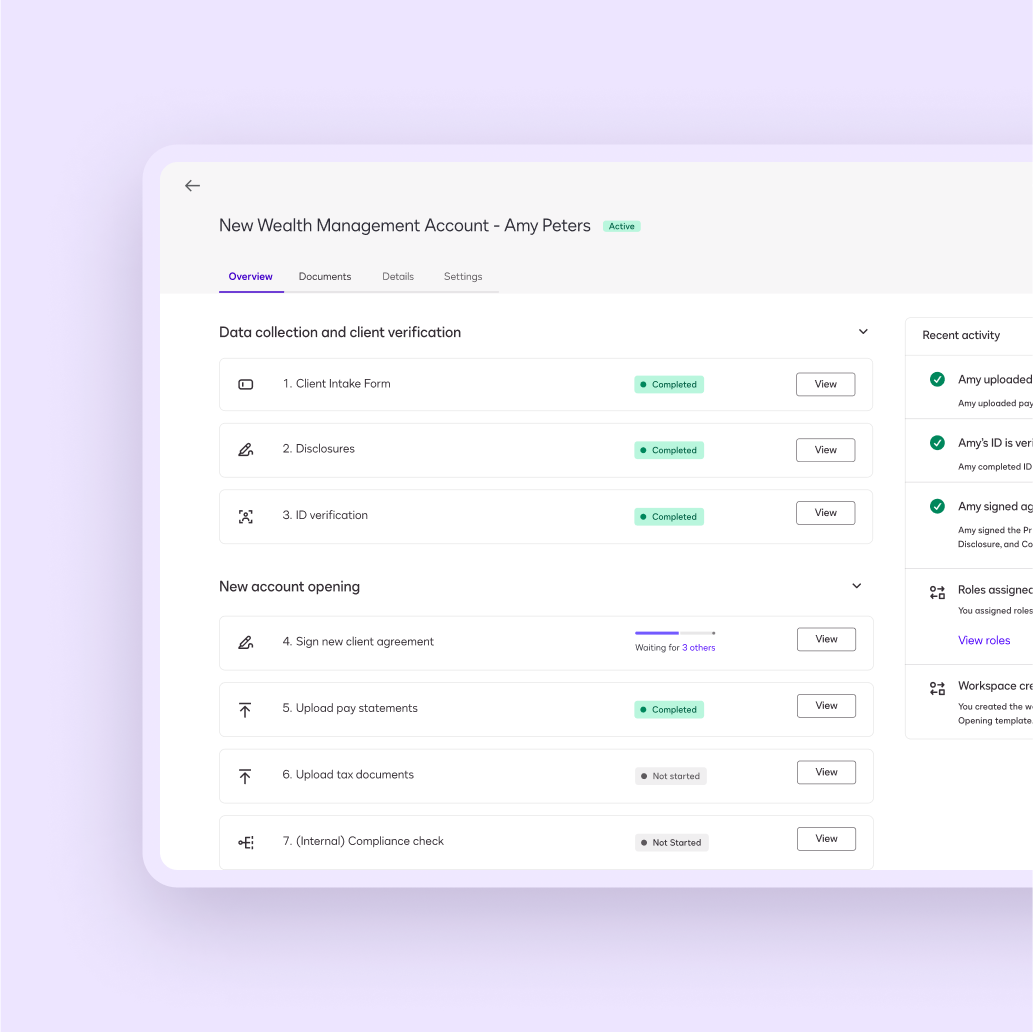Click the Upload pay statements arrow icon
The height and width of the screenshot is (1032, 1033).
pos(245,710)
